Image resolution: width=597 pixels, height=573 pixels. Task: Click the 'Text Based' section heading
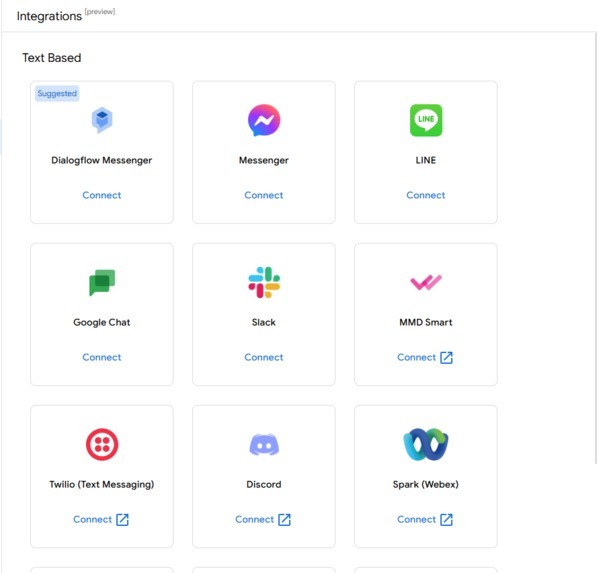[52, 58]
